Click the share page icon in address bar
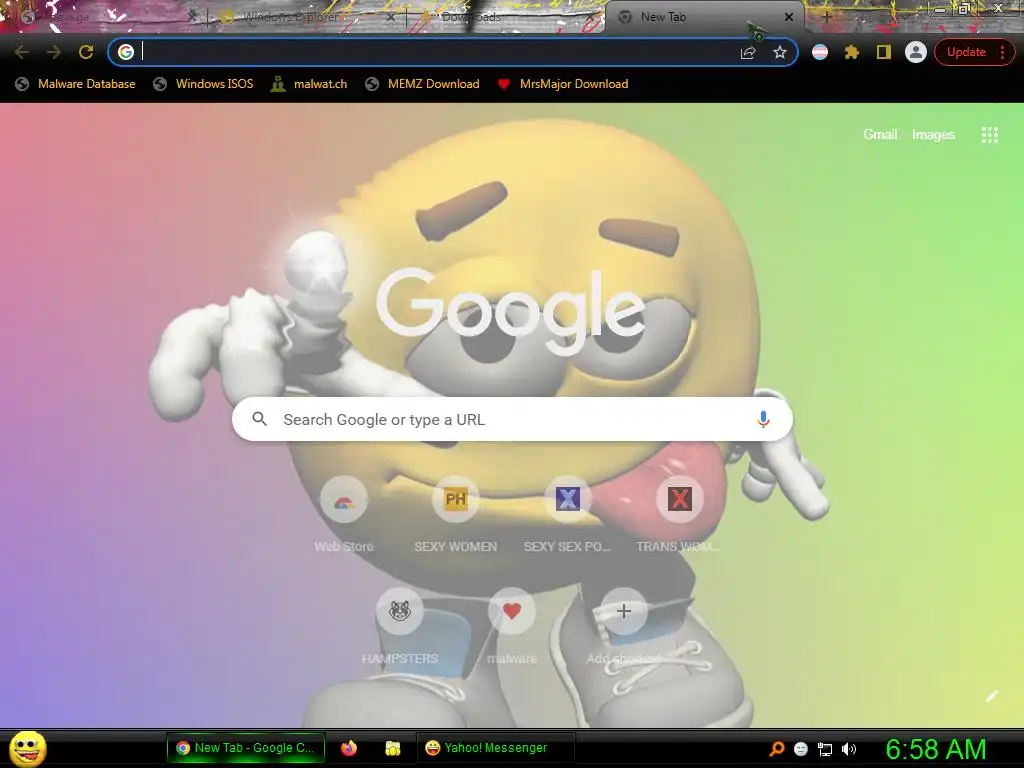 coord(748,53)
